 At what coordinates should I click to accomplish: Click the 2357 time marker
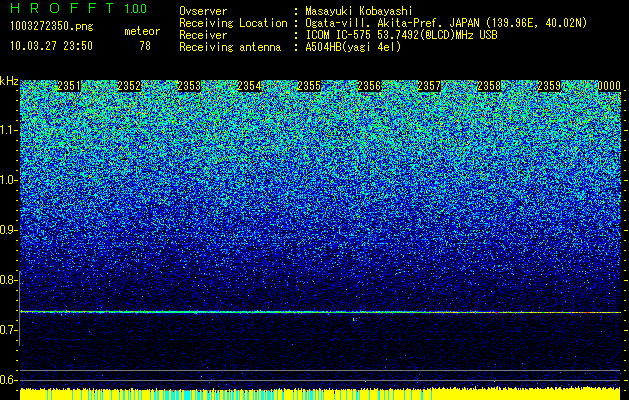click(x=429, y=86)
